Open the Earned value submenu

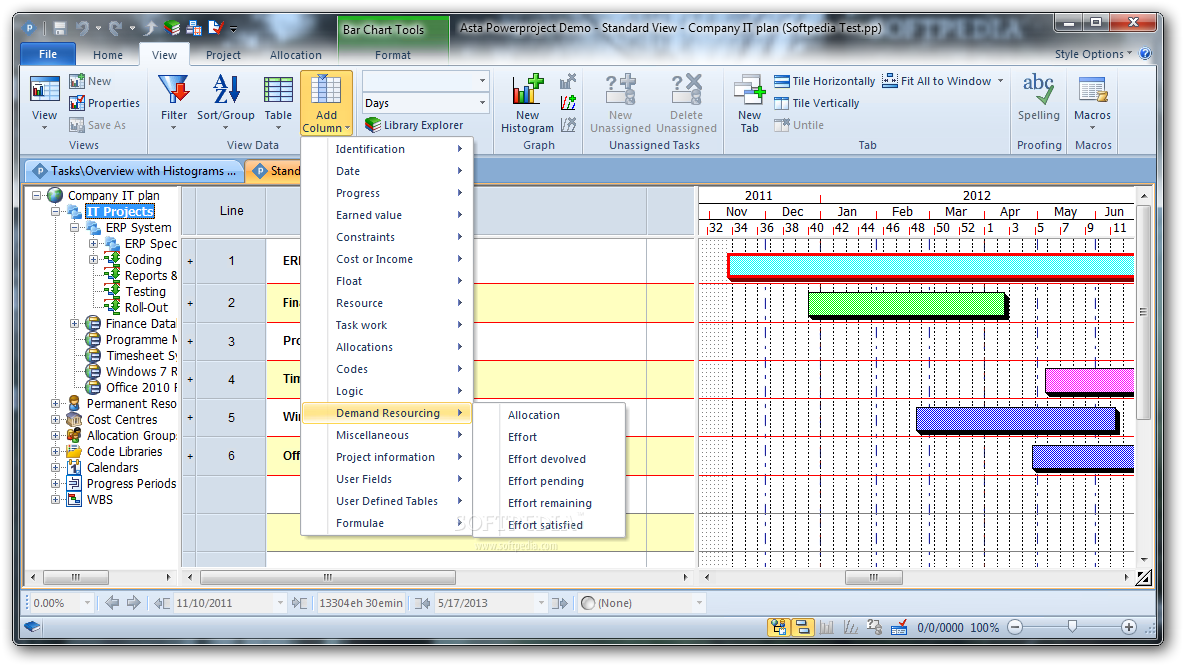pos(387,215)
